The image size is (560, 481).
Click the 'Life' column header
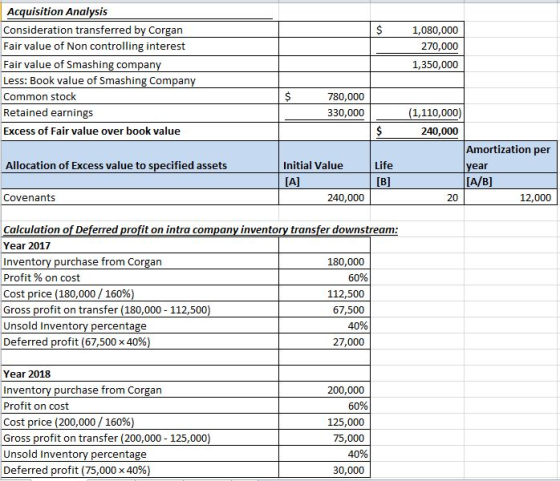384,165
